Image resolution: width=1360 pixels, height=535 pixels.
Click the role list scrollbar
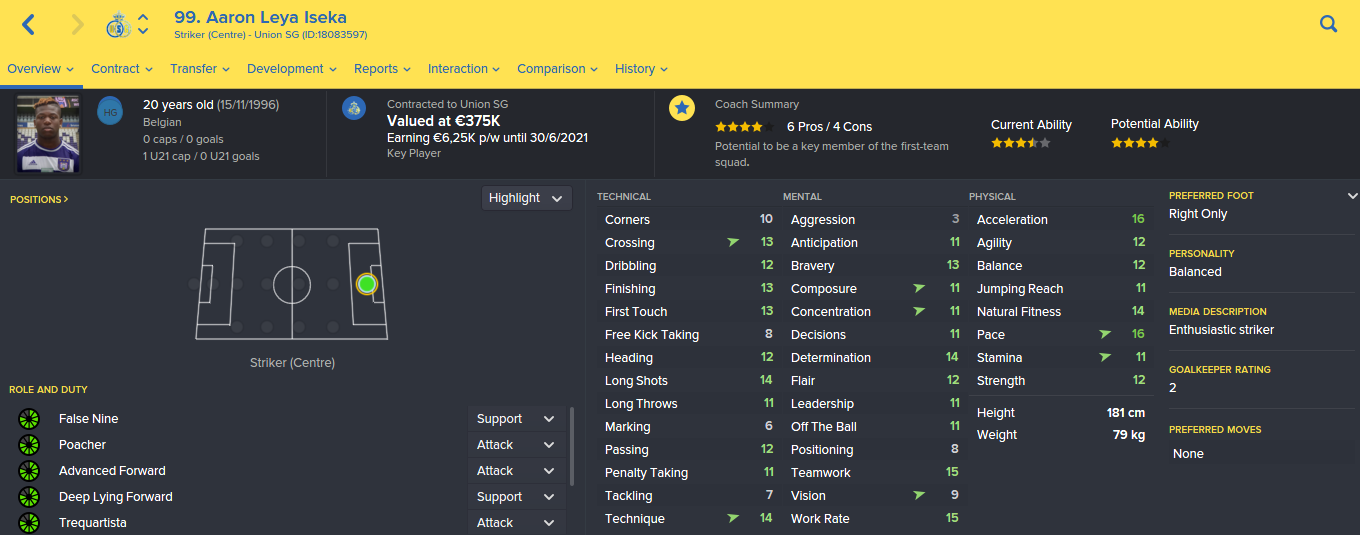tap(572, 446)
